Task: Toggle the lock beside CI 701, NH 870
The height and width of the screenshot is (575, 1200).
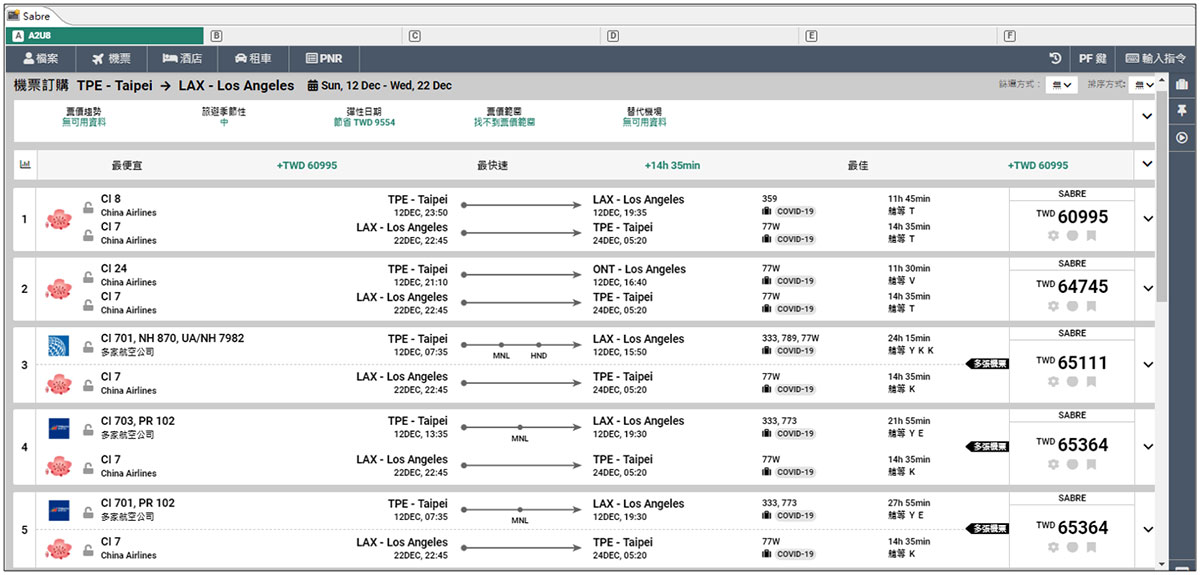Action: 88,346
